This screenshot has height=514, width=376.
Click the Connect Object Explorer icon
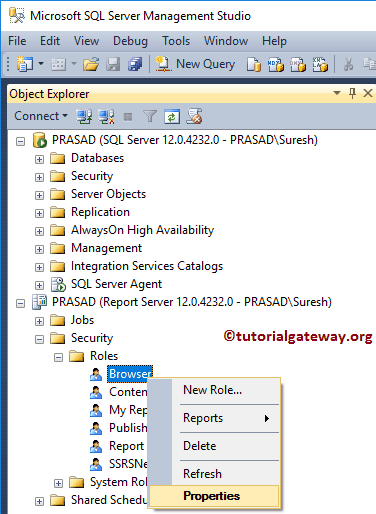click(x=84, y=116)
